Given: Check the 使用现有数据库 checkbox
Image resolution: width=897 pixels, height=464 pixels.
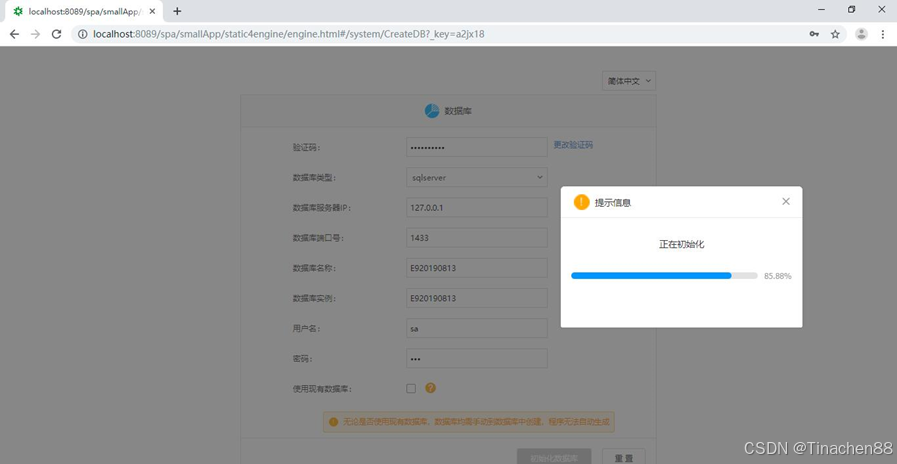Looking at the screenshot, I should point(411,388).
